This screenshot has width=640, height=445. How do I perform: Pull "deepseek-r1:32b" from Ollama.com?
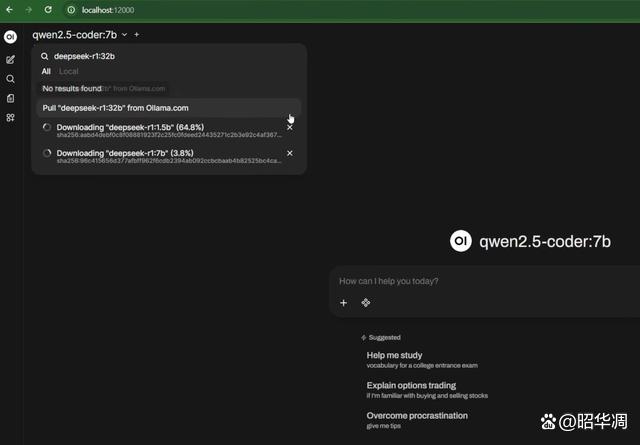coord(116,107)
